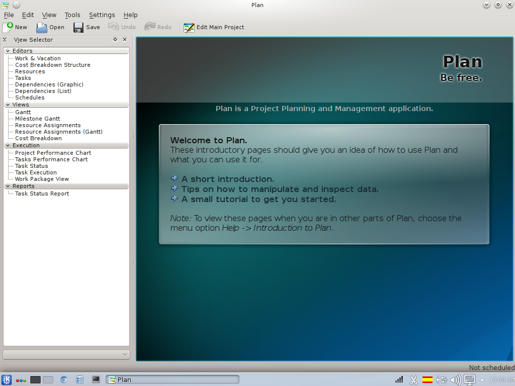
Task: Open Task Status Report
Action: click(42, 193)
